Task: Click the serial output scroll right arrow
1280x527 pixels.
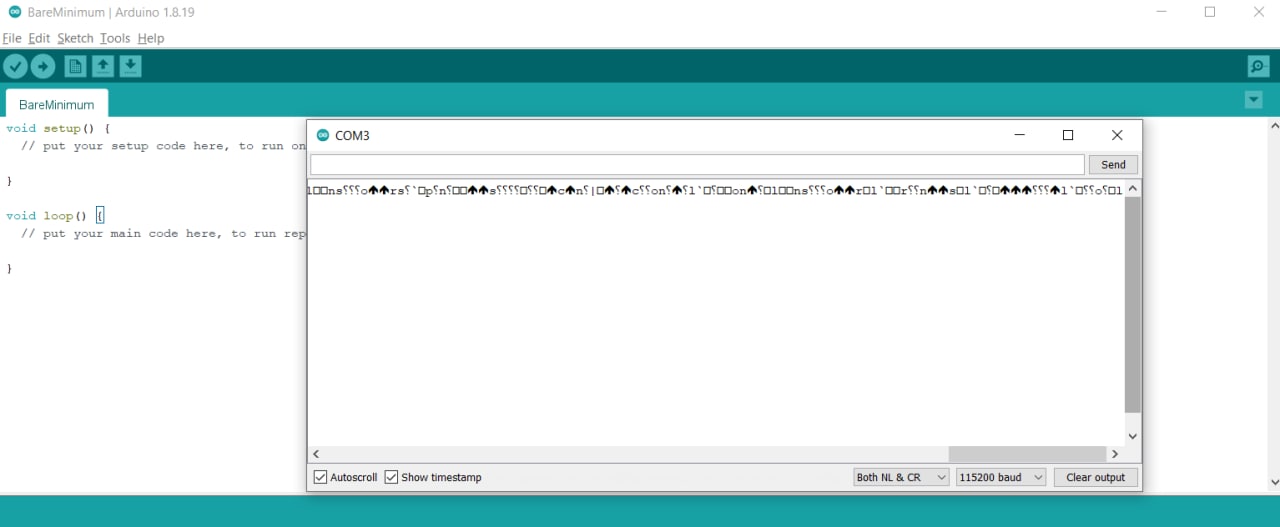Action: tap(1115, 454)
